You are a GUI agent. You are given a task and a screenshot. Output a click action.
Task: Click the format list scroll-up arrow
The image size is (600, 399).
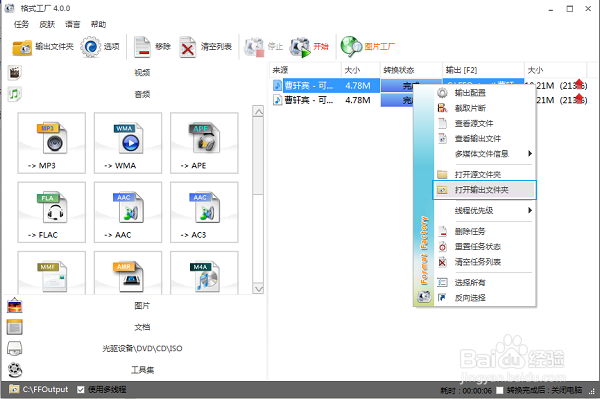coord(259,111)
